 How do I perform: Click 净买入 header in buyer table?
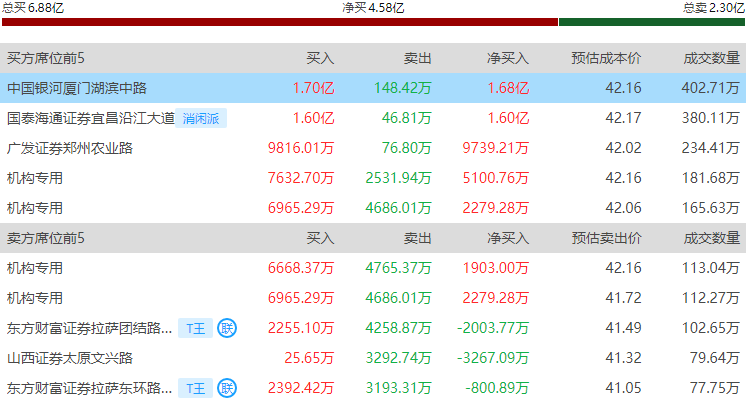(508, 58)
